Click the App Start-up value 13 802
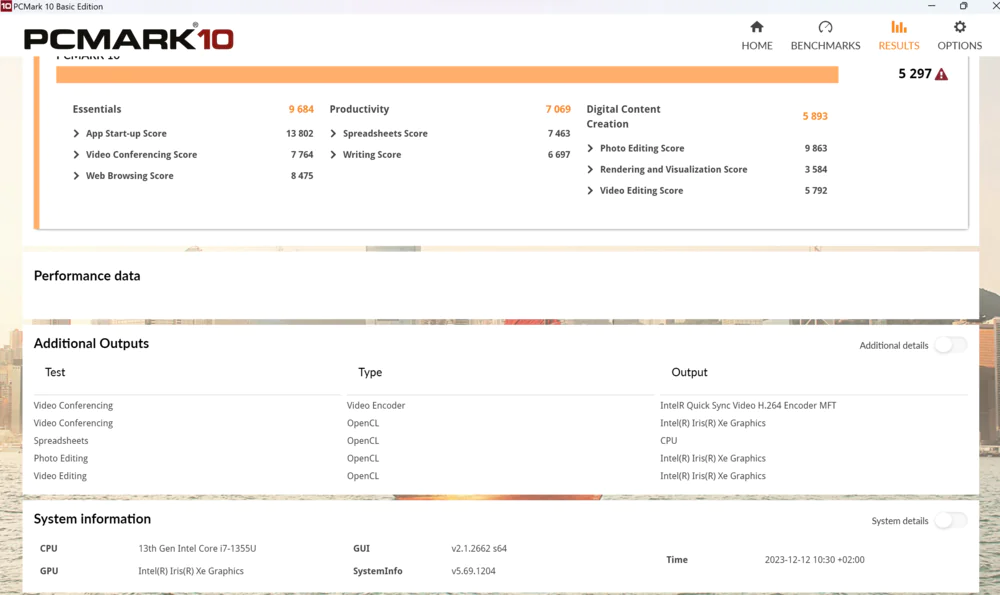Screen dimensions: 1000x595 pyautogui.click(x=300, y=133)
